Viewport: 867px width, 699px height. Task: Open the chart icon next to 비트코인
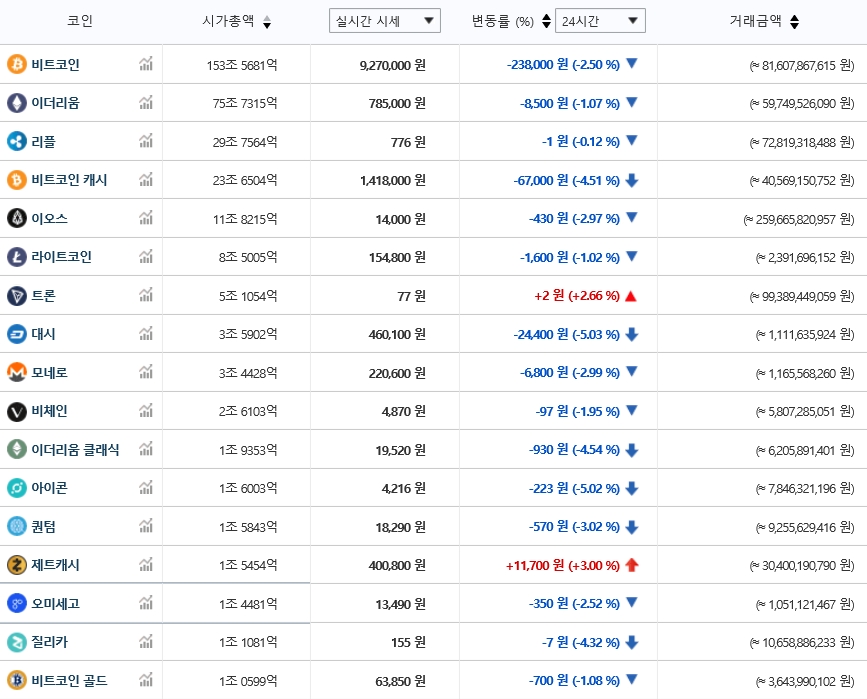146,64
